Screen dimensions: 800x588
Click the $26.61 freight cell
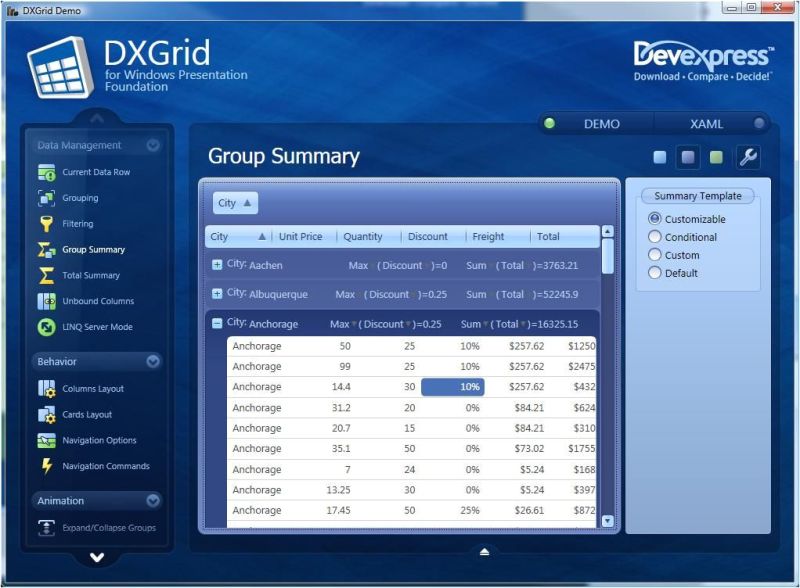(x=529, y=510)
